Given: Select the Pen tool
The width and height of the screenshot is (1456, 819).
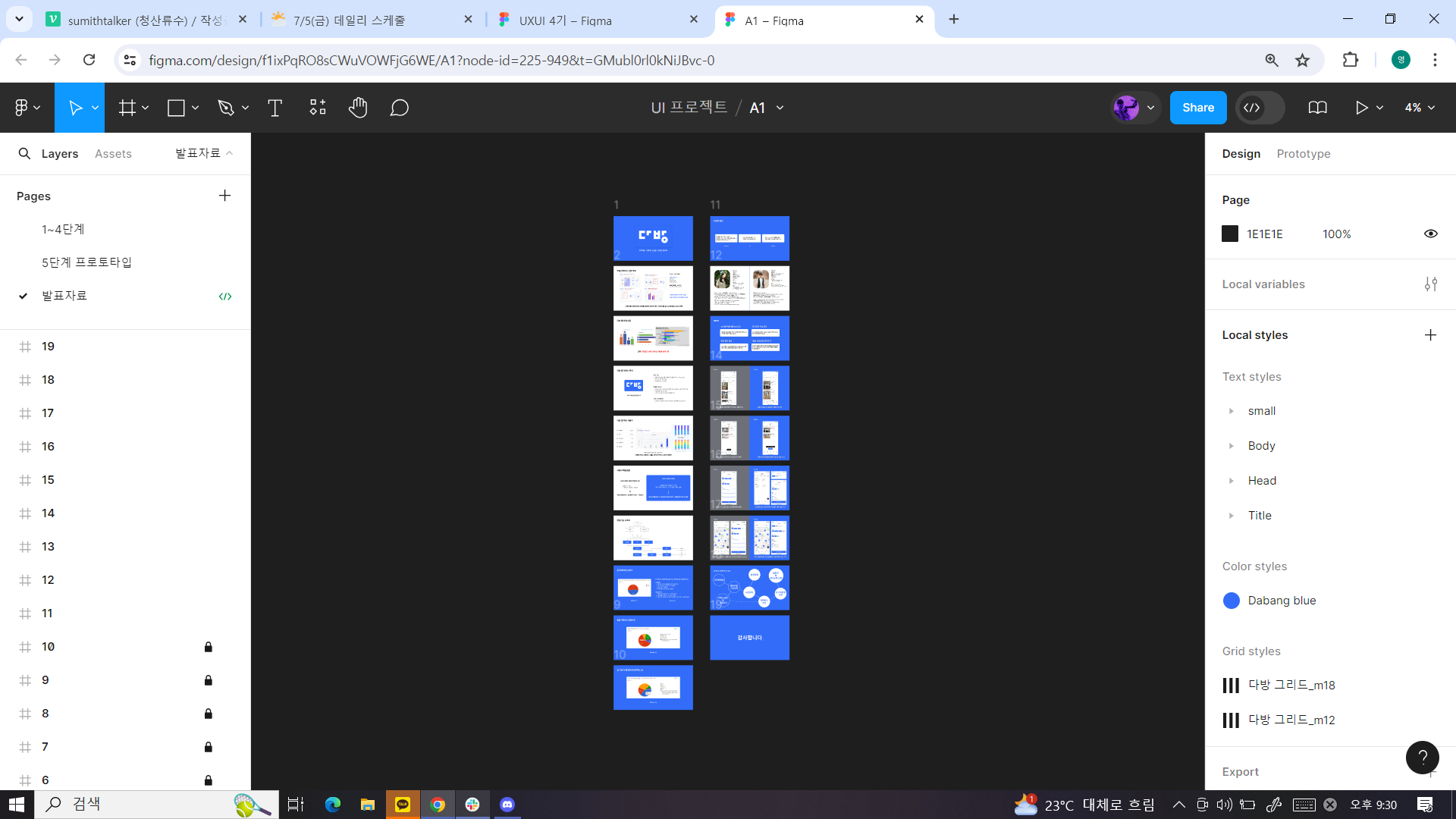Looking at the screenshot, I should 226,108.
